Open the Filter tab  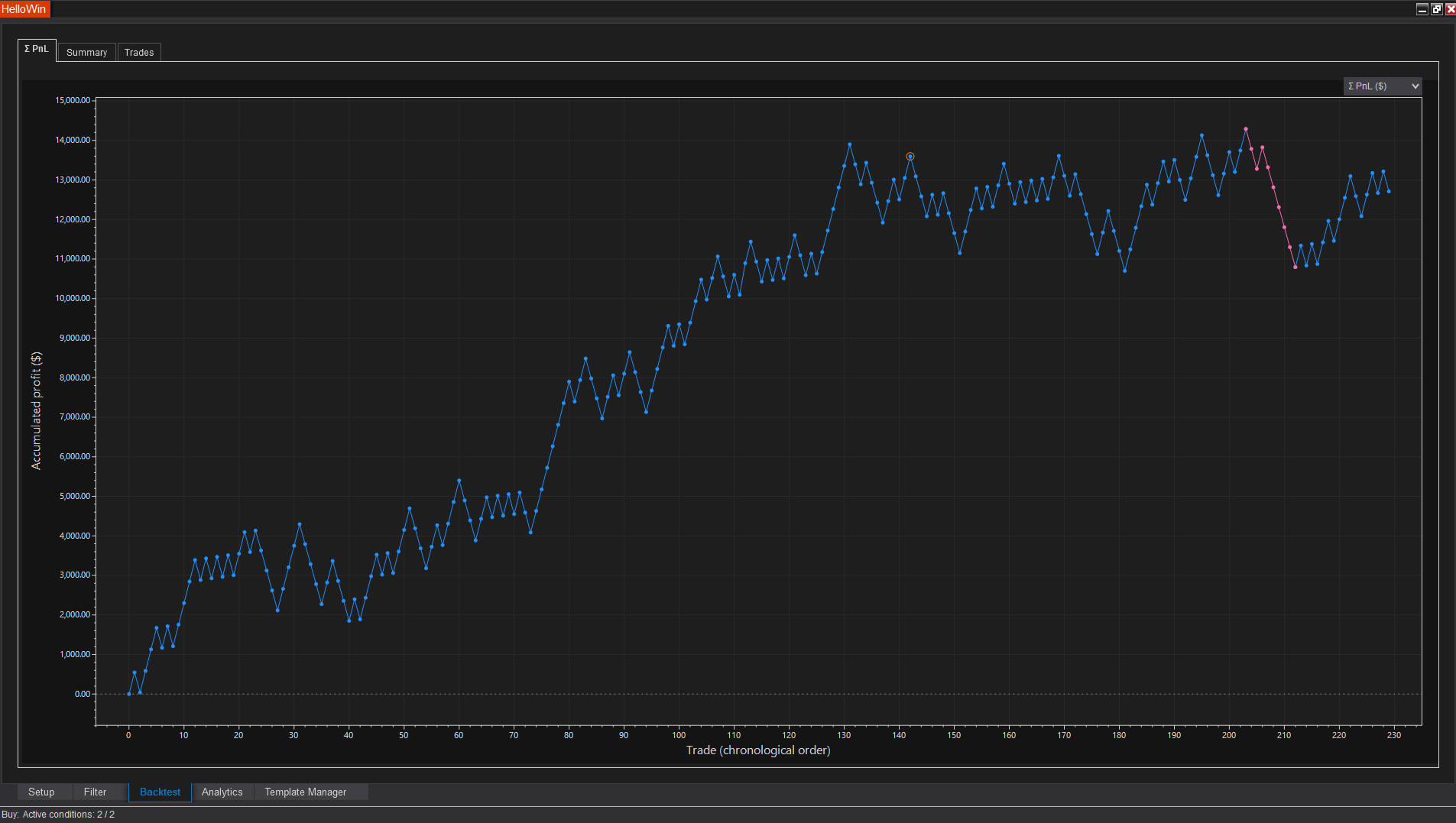tap(95, 792)
